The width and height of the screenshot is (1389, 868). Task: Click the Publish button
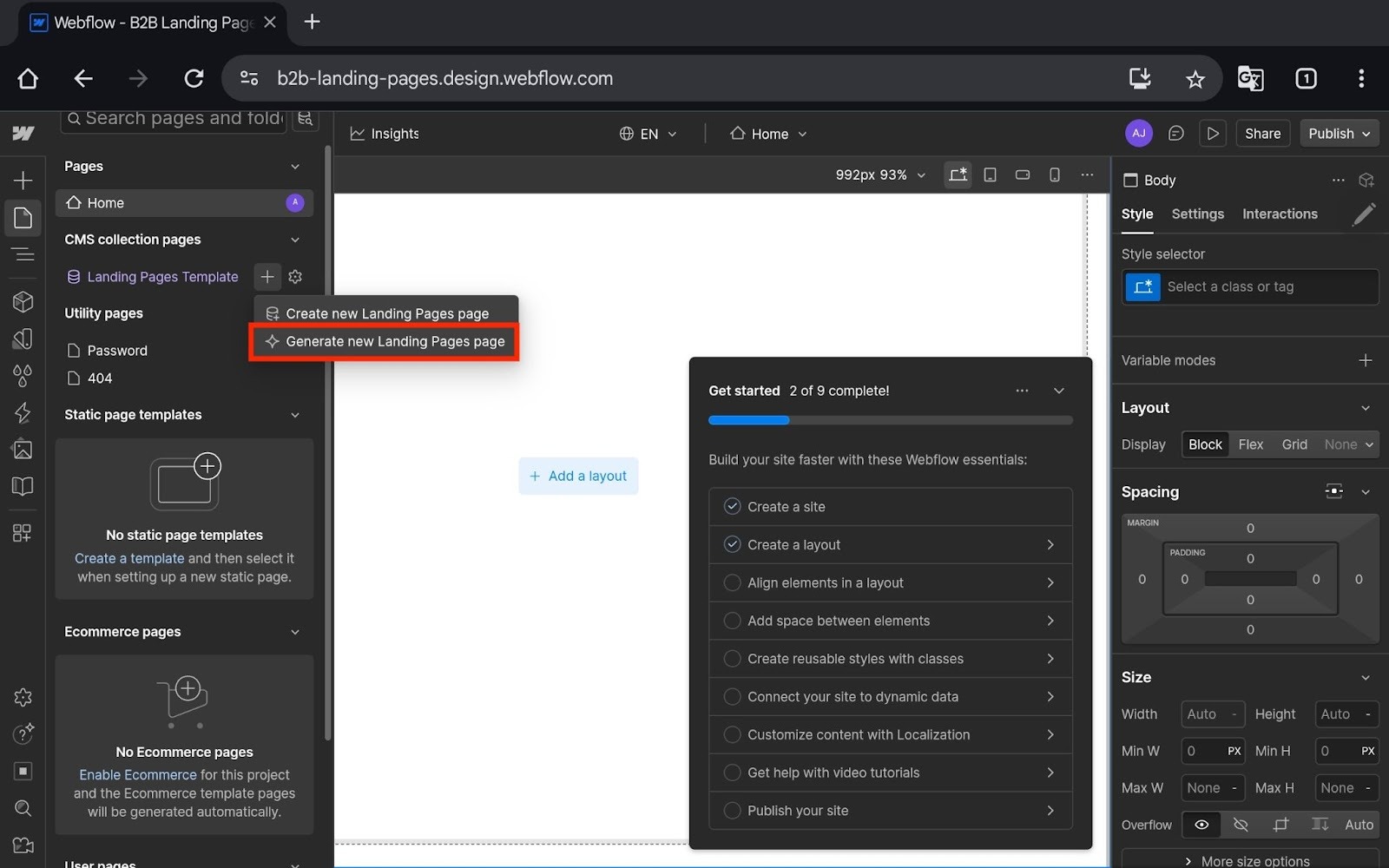point(1339,133)
